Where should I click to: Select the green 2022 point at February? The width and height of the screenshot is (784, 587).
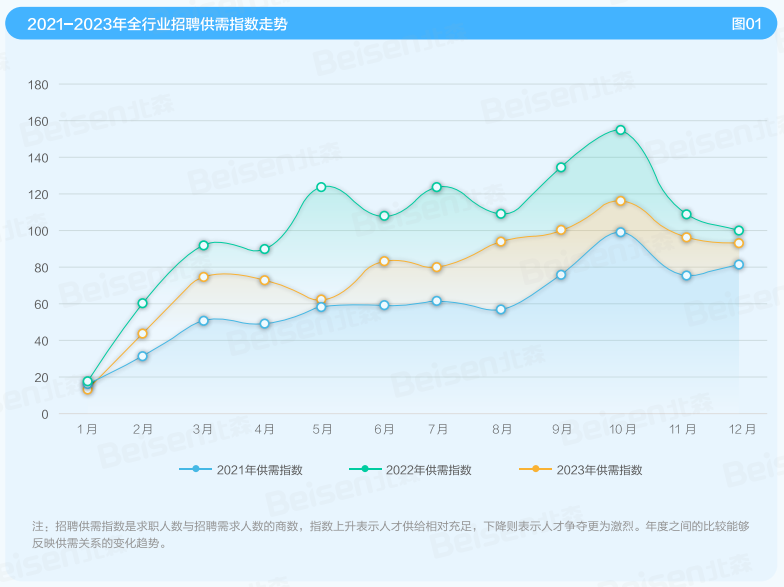click(143, 303)
